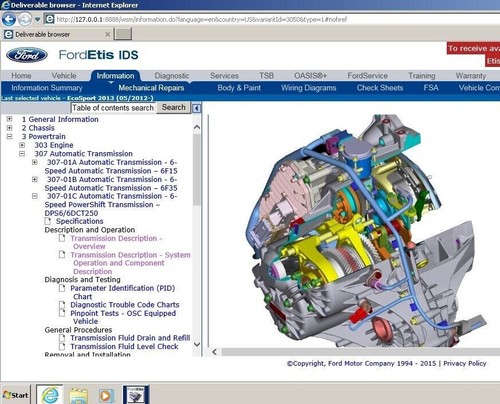Open Pinpoint Tests - OSC Equipped Vehicle
This screenshot has width=500, height=404.
123,317
